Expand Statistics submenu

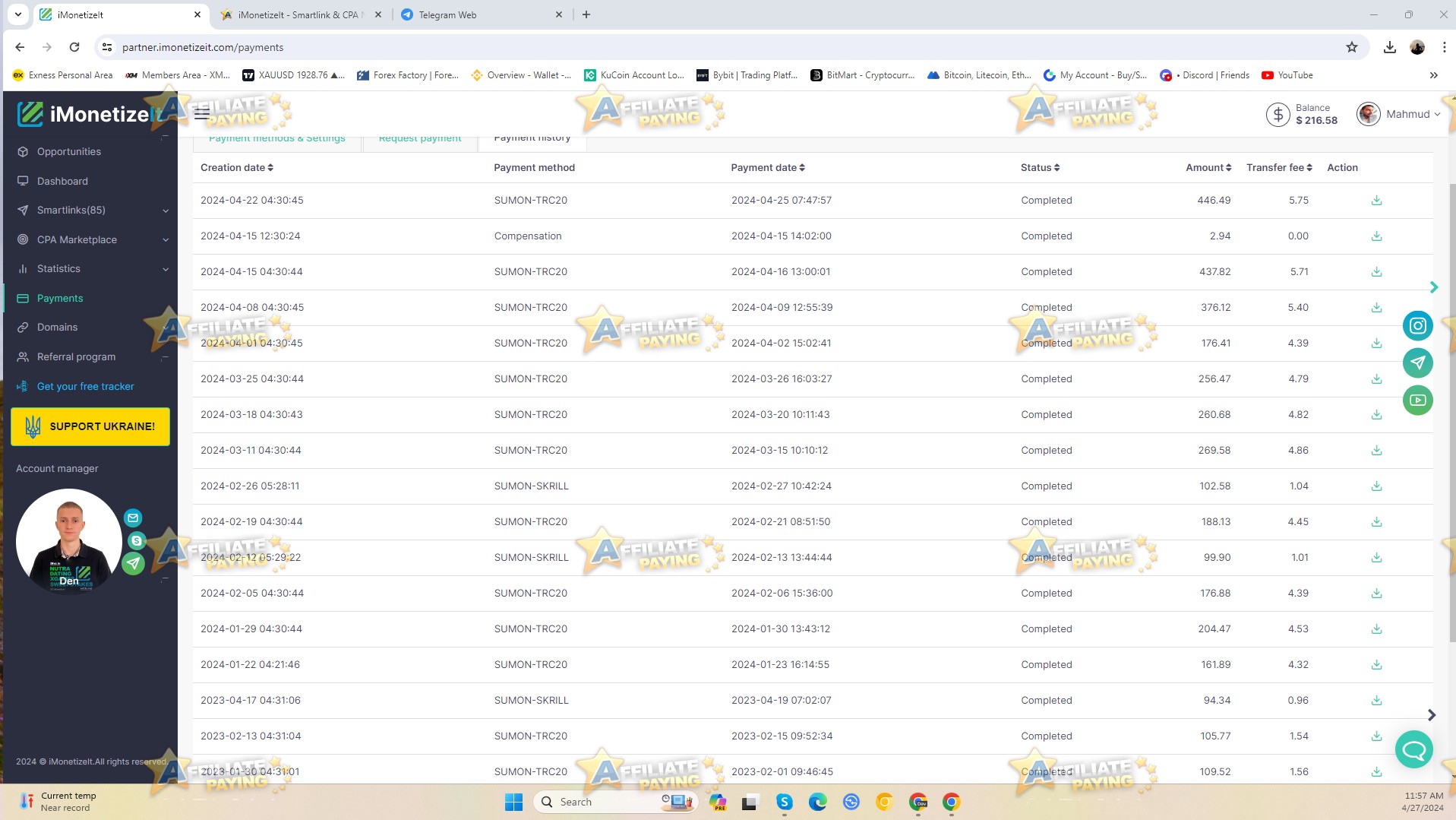[x=166, y=269]
